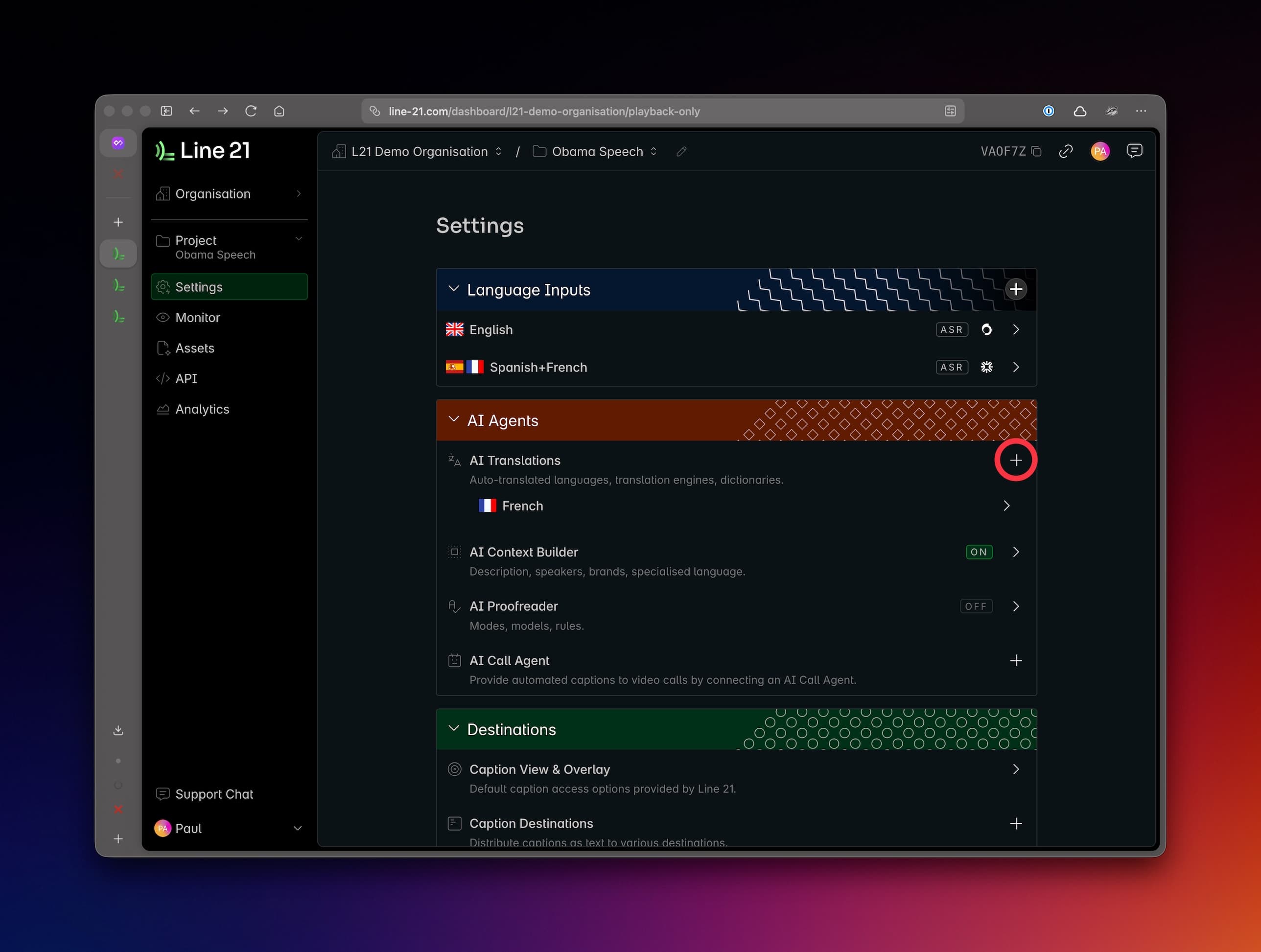This screenshot has height=952, width=1261.
Task: Click the share link icon in header
Action: pos(1066,151)
